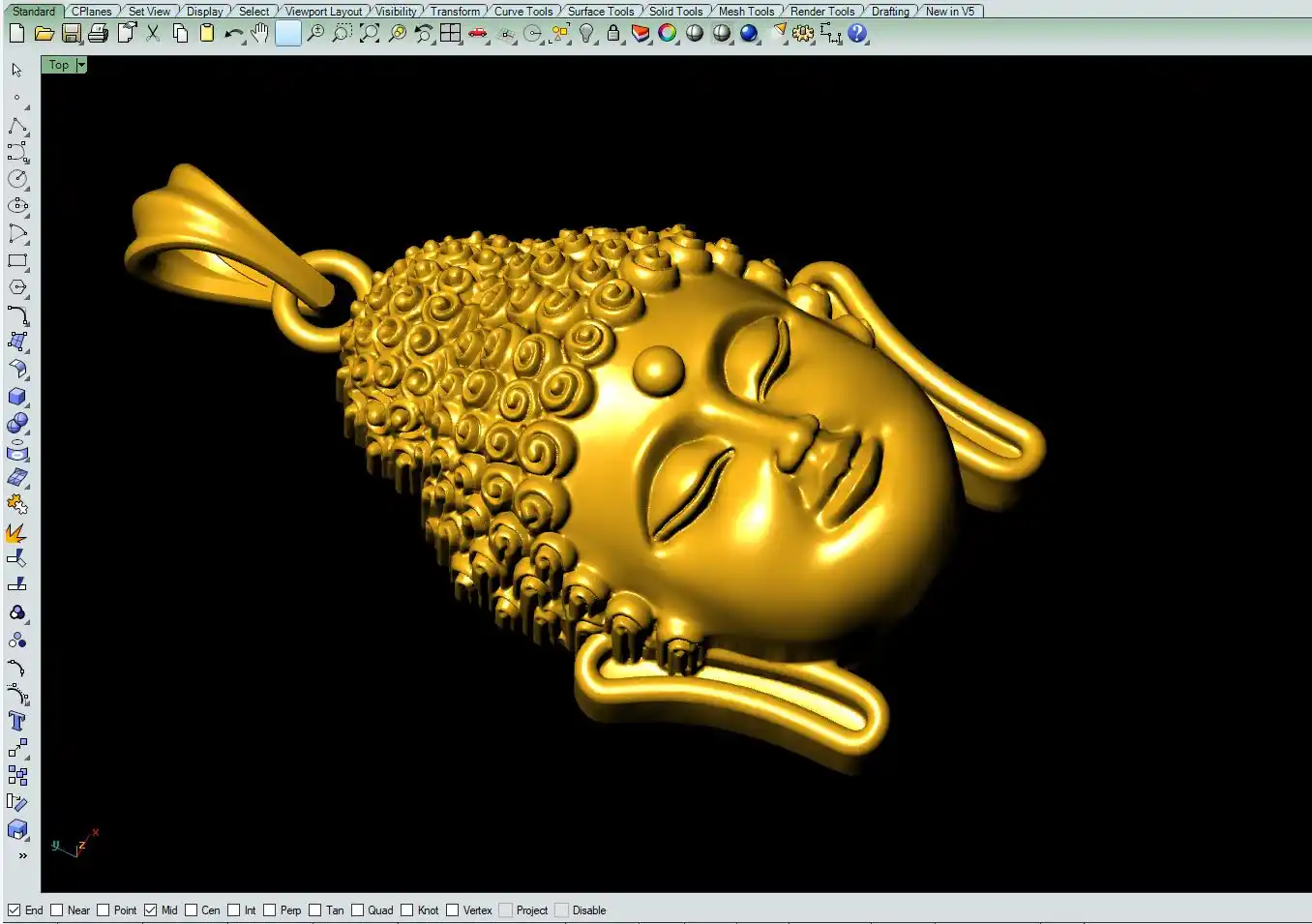The height and width of the screenshot is (924, 1312).
Task: Click the Save file icon
Action: pyautogui.click(x=72, y=33)
